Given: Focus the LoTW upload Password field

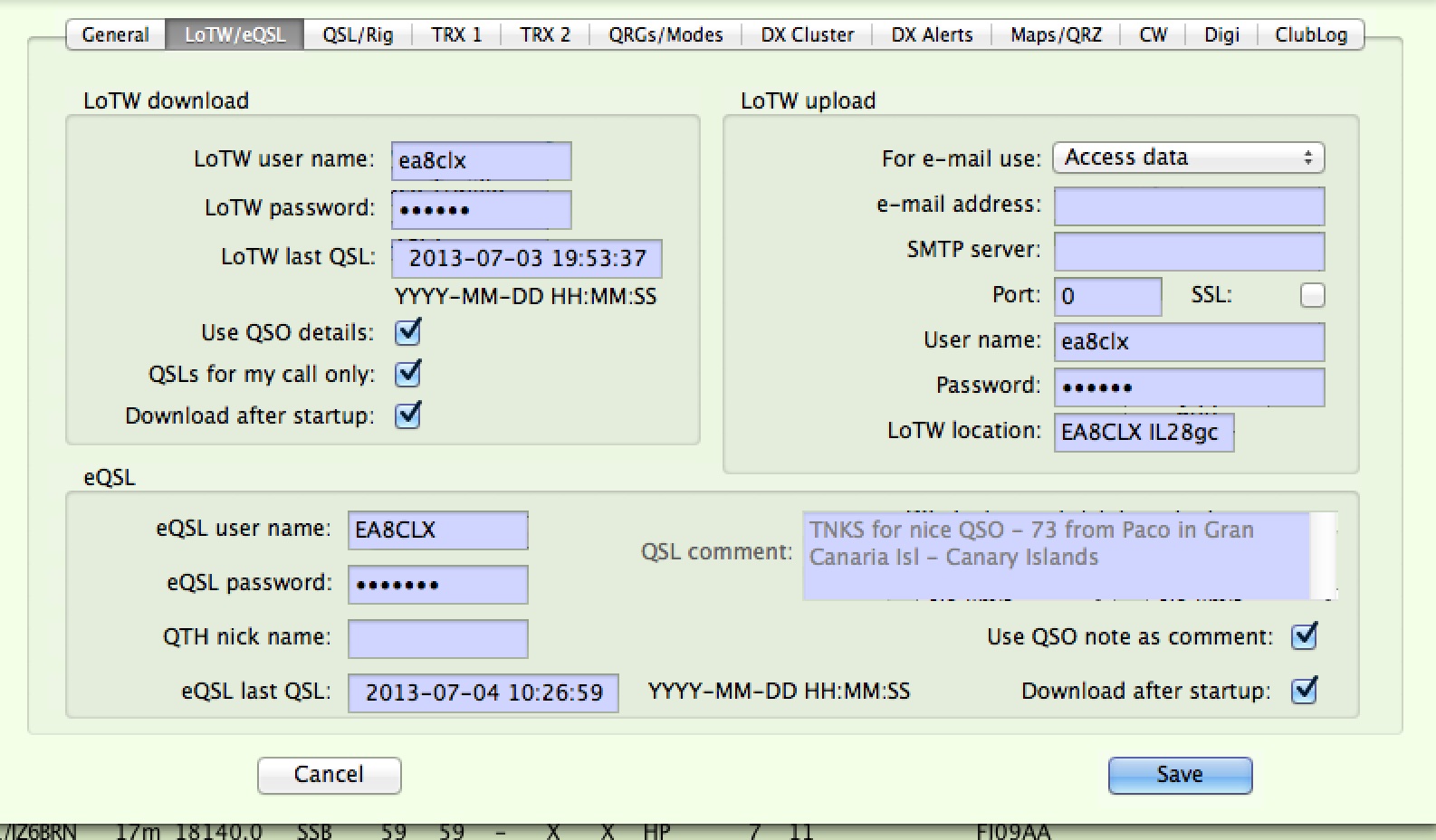Looking at the screenshot, I should tap(1189, 387).
